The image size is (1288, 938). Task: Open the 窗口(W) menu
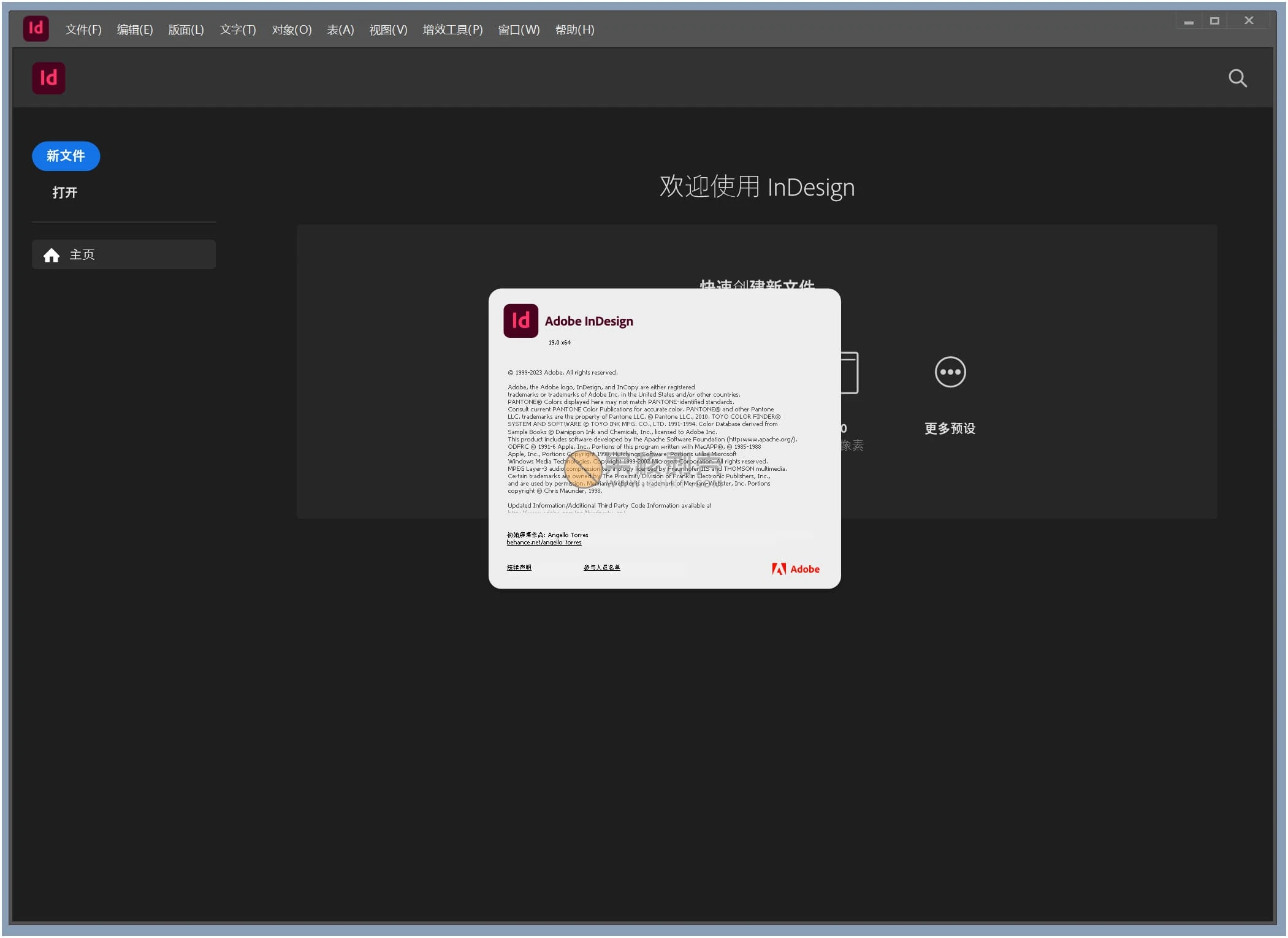click(518, 29)
